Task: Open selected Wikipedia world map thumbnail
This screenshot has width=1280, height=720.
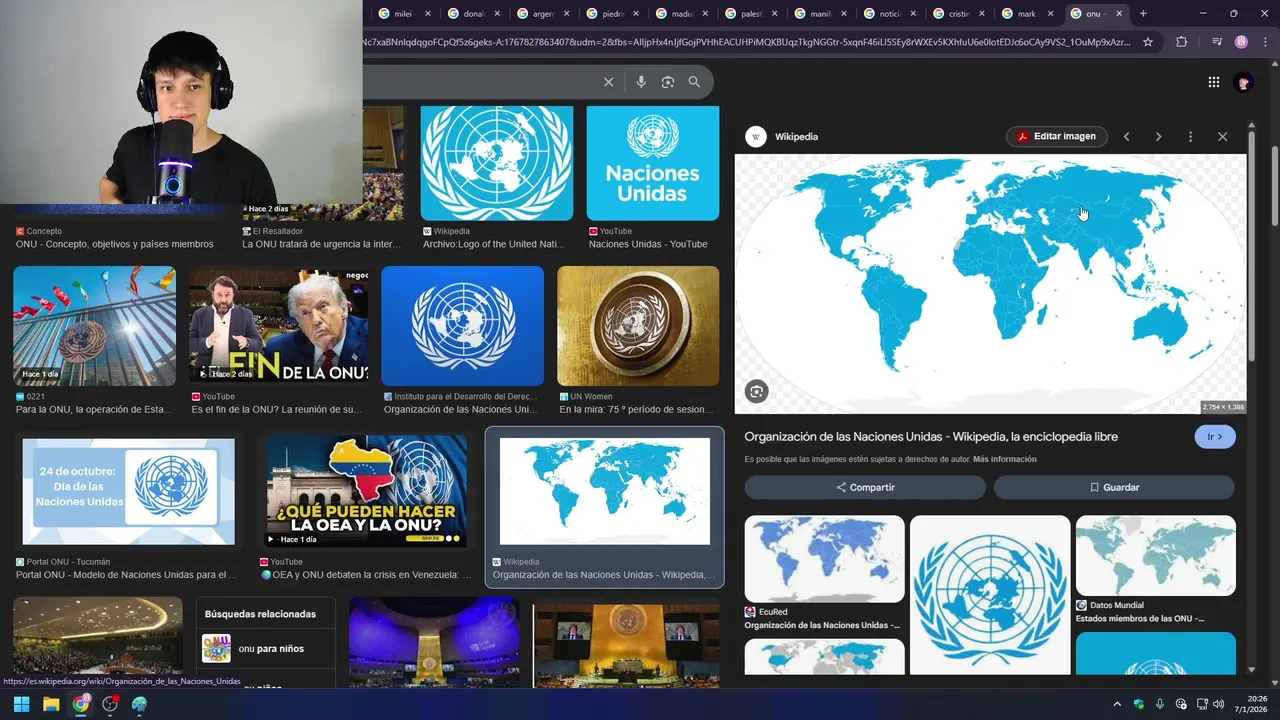Action: coord(604,491)
